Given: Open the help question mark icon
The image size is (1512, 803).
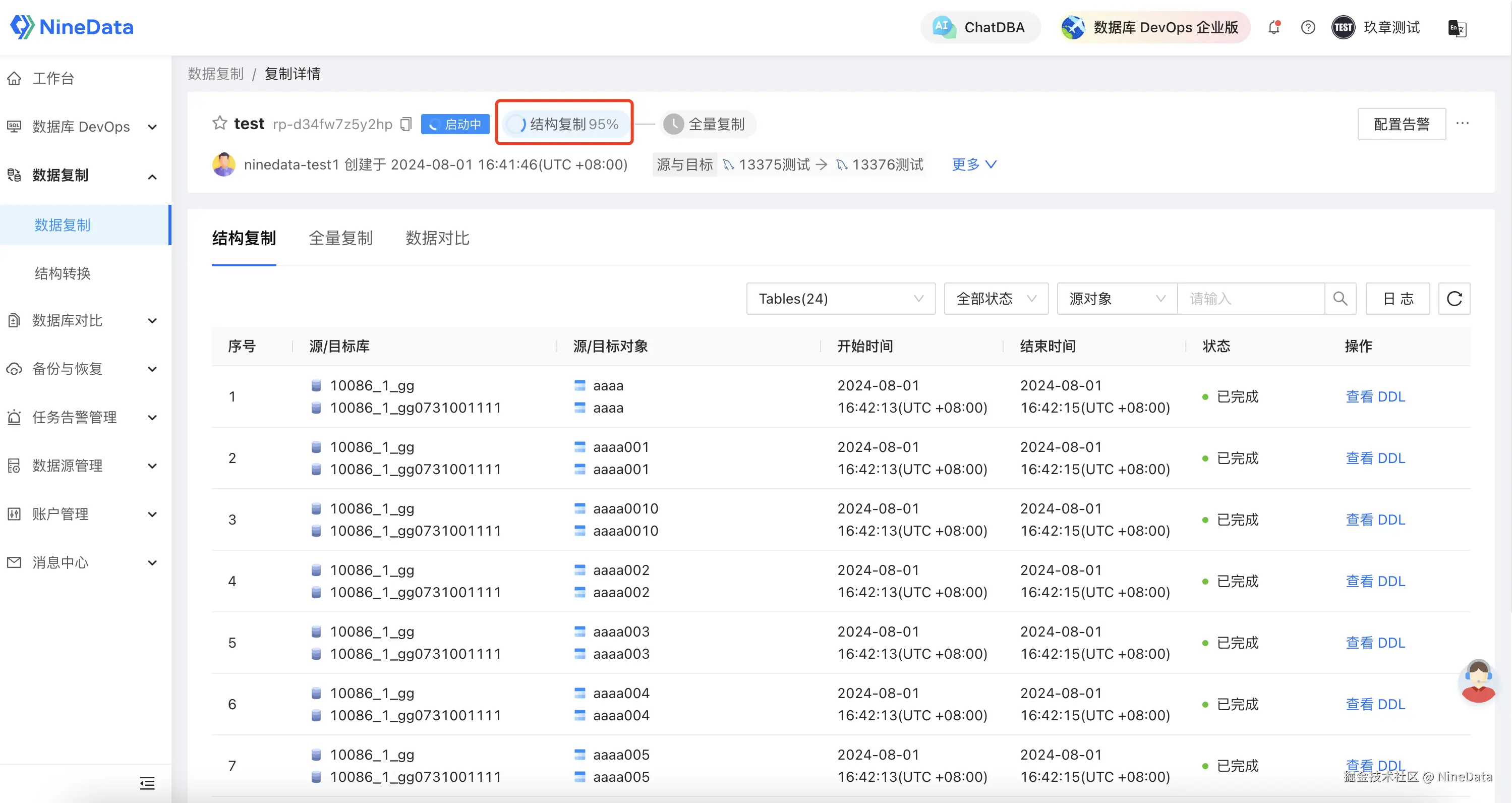Looking at the screenshot, I should coord(1308,28).
